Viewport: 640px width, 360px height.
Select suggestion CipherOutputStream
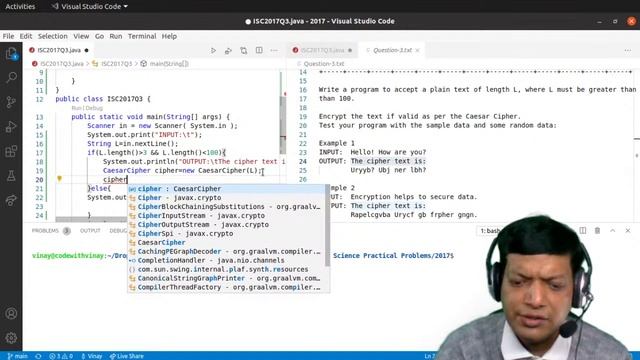(x=226, y=224)
